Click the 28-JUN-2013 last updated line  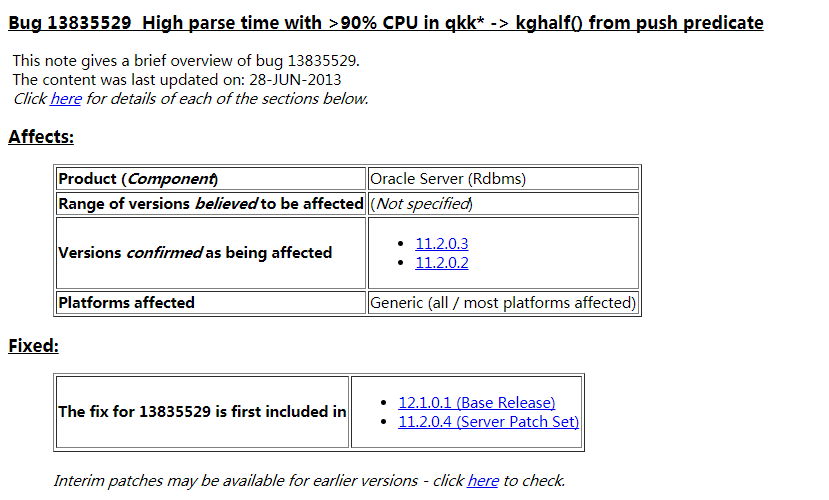pyautogui.click(x=177, y=80)
